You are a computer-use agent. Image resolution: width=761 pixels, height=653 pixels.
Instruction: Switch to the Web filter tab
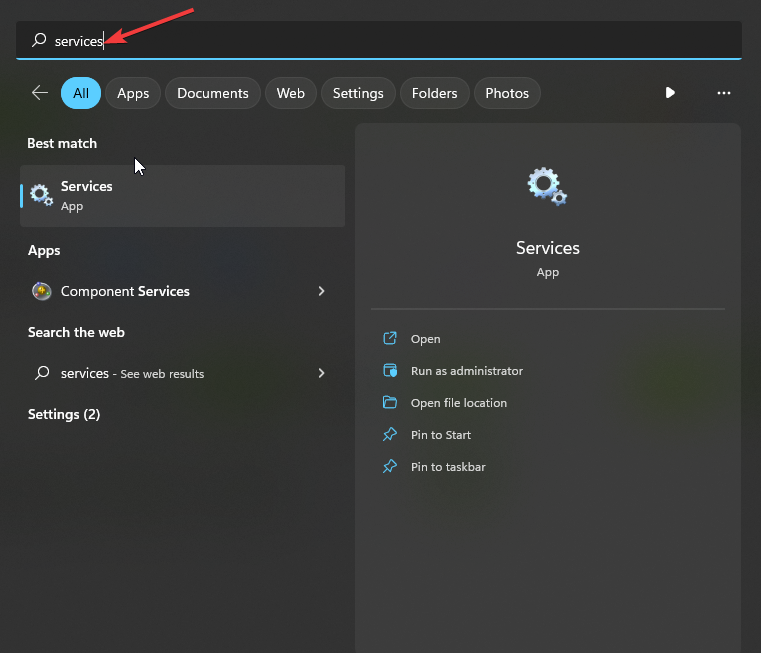pyautogui.click(x=291, y=93)
